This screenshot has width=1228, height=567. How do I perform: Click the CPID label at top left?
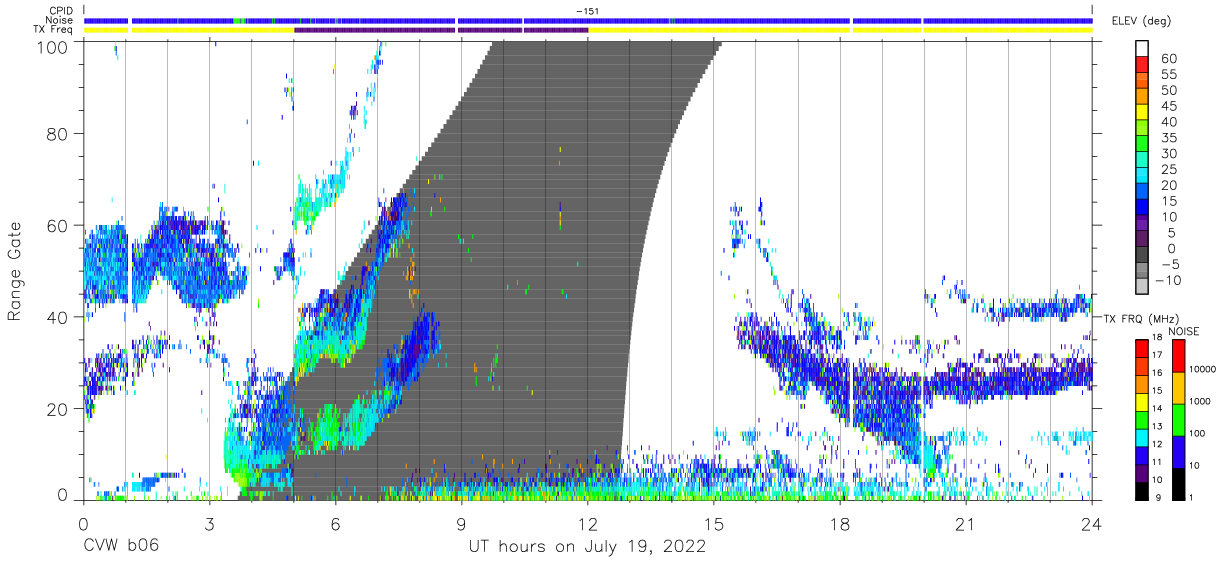coord(61,10)
